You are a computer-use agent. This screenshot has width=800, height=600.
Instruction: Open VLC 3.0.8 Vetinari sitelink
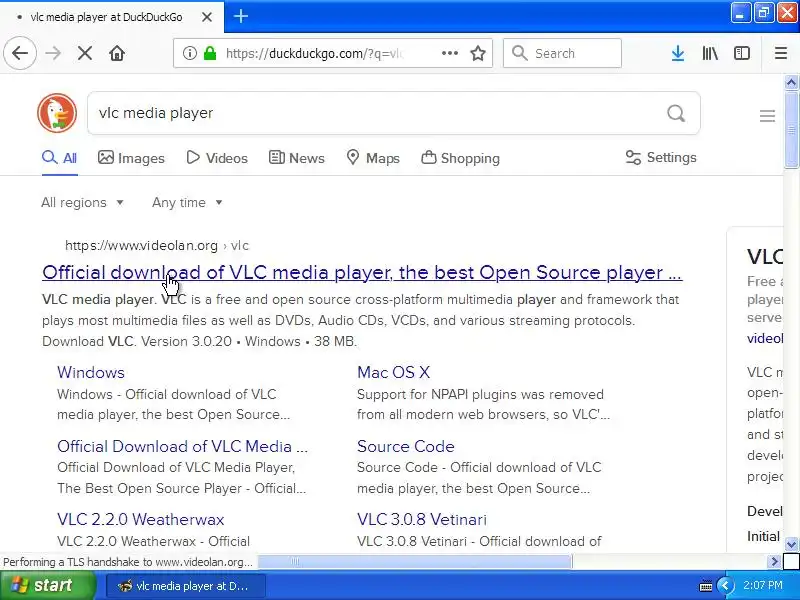(x=422, y=519)
